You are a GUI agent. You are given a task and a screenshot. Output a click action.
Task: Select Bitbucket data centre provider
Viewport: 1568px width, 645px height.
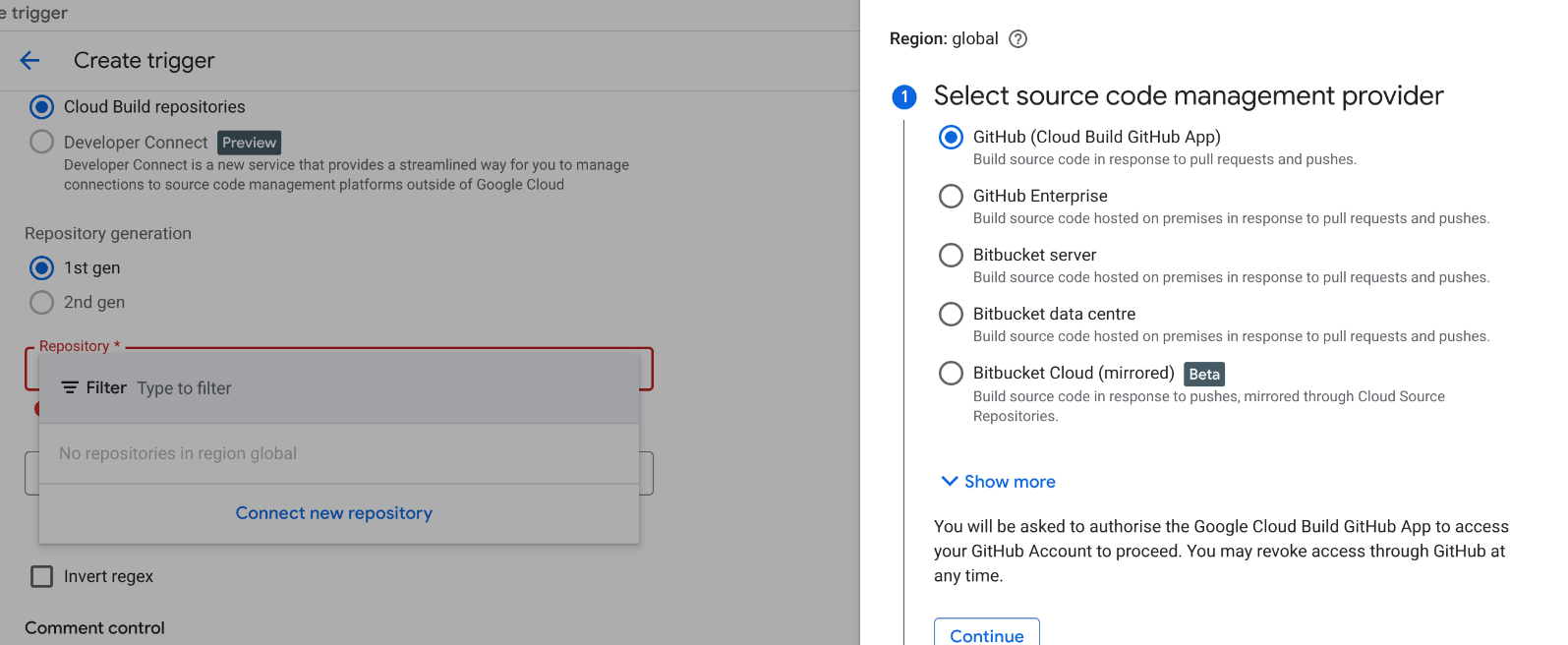[951, 314]
